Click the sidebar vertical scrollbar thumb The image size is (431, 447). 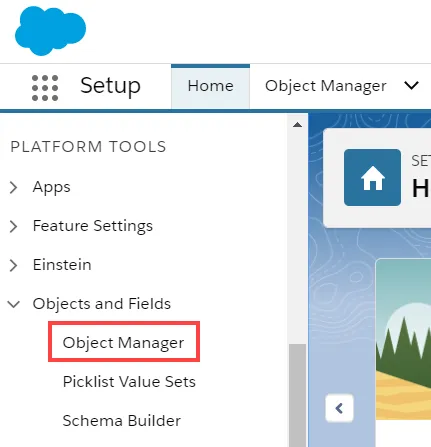pyautogui.click(x=297, y=395)
